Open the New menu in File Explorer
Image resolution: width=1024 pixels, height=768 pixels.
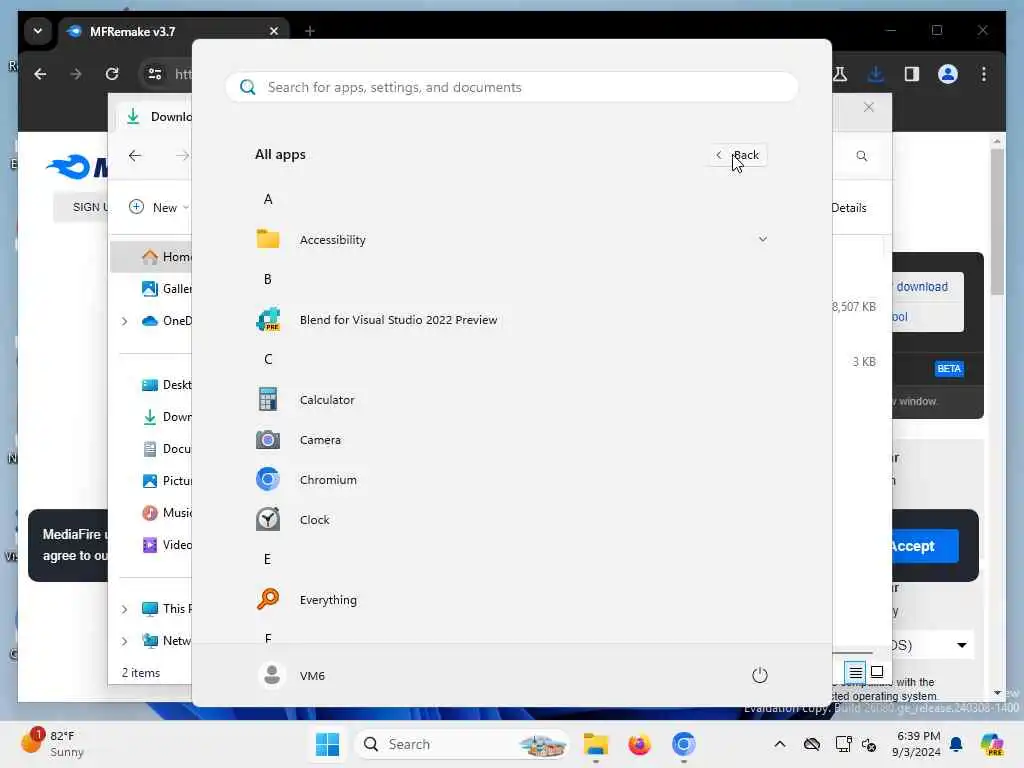(159, 207)
